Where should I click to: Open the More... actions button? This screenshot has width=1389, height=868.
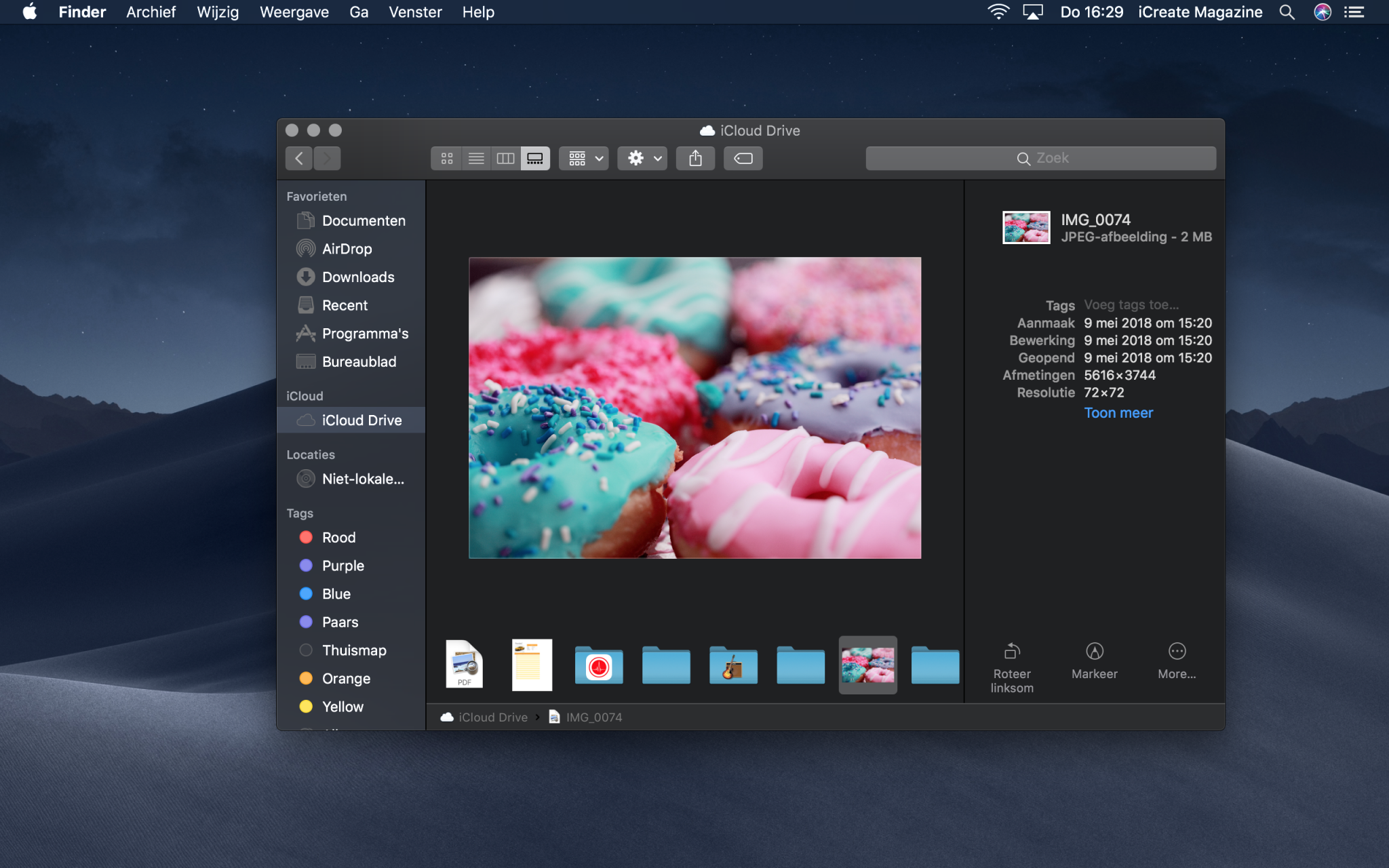1177,652
